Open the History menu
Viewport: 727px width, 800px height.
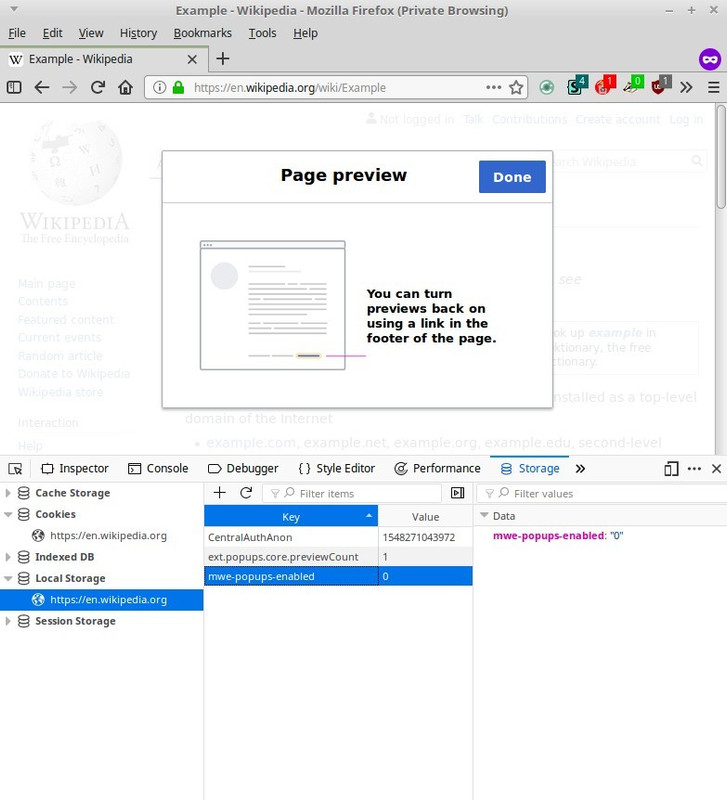click(138, 33)
